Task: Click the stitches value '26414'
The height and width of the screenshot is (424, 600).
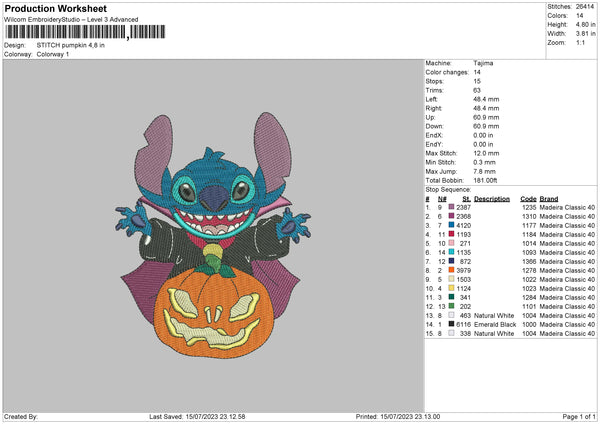Action: 585,7
